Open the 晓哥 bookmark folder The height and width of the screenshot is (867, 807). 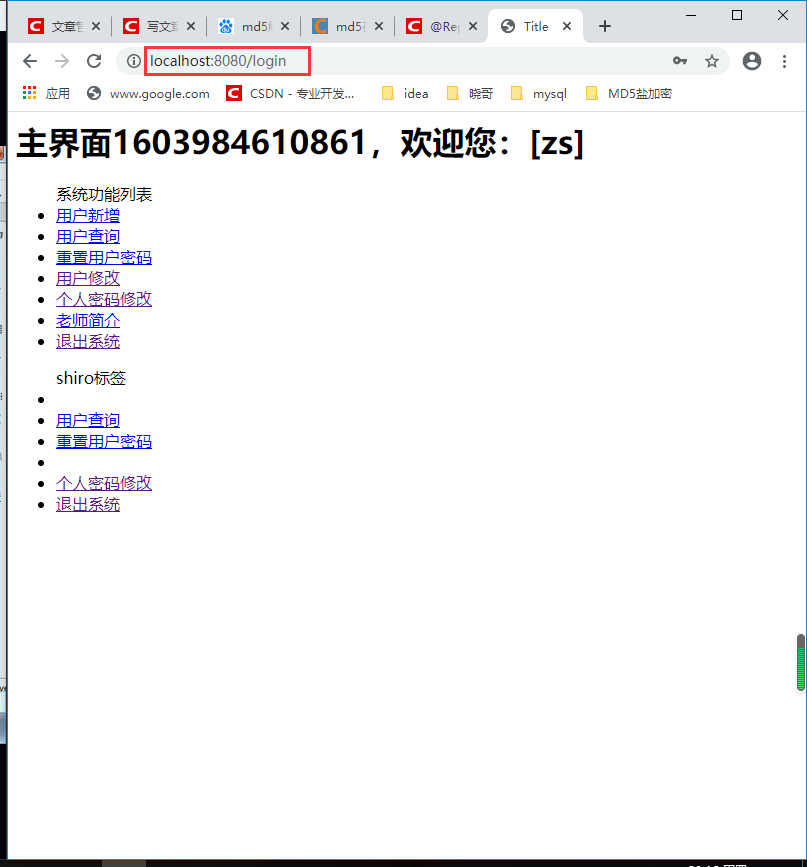point(470,93)
